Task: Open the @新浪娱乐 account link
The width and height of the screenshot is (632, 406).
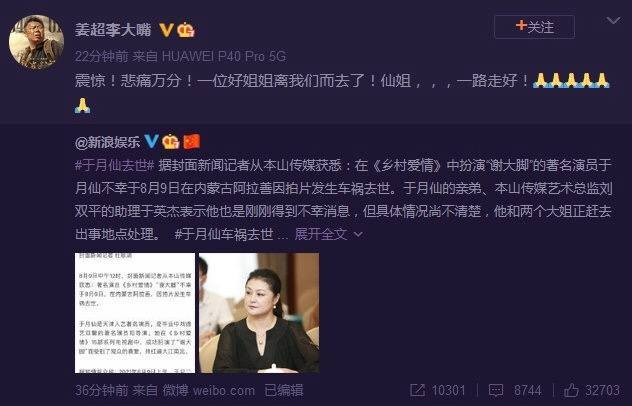Action: pos(107,142)
